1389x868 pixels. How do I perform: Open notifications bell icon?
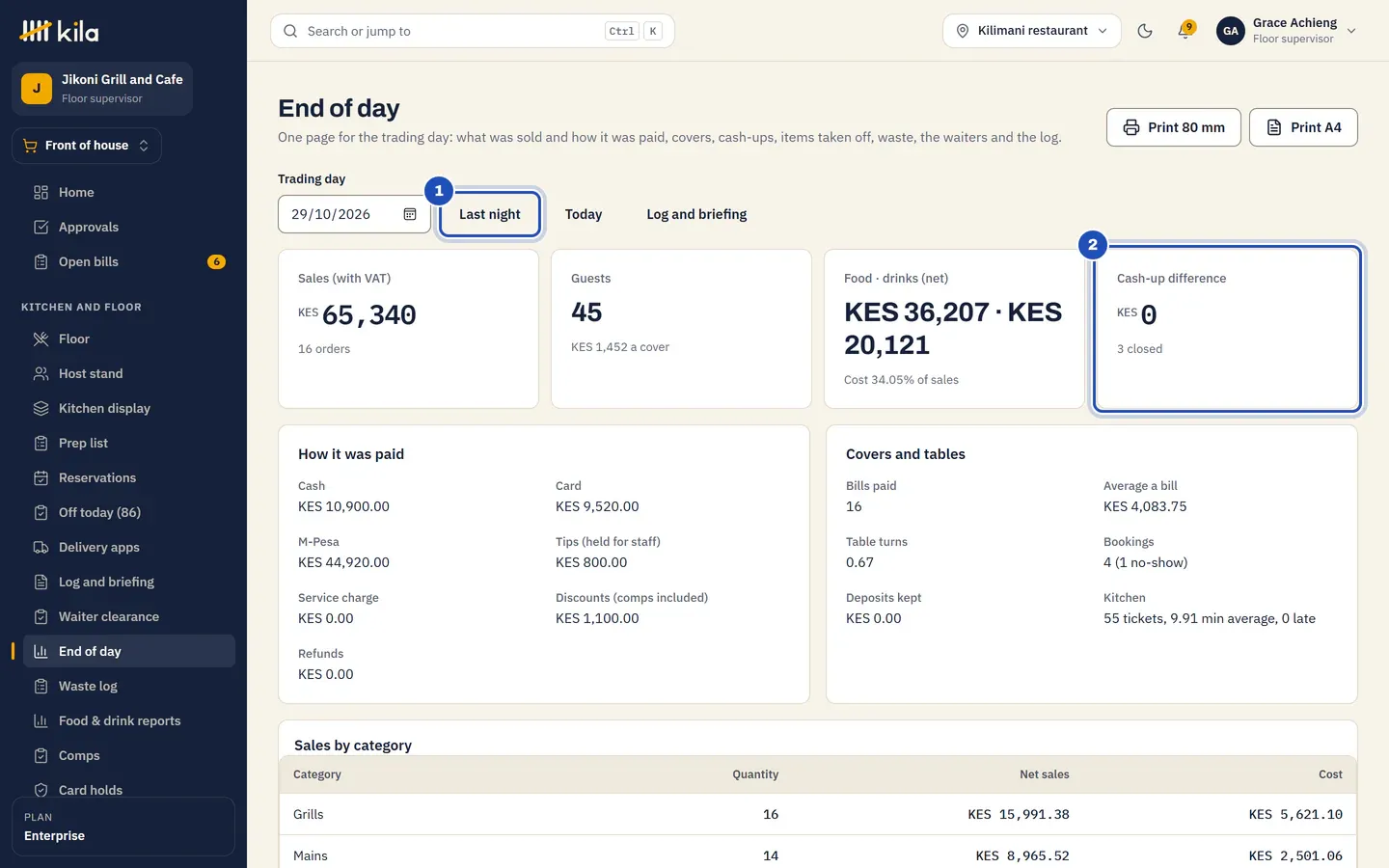coord(1185,31)
